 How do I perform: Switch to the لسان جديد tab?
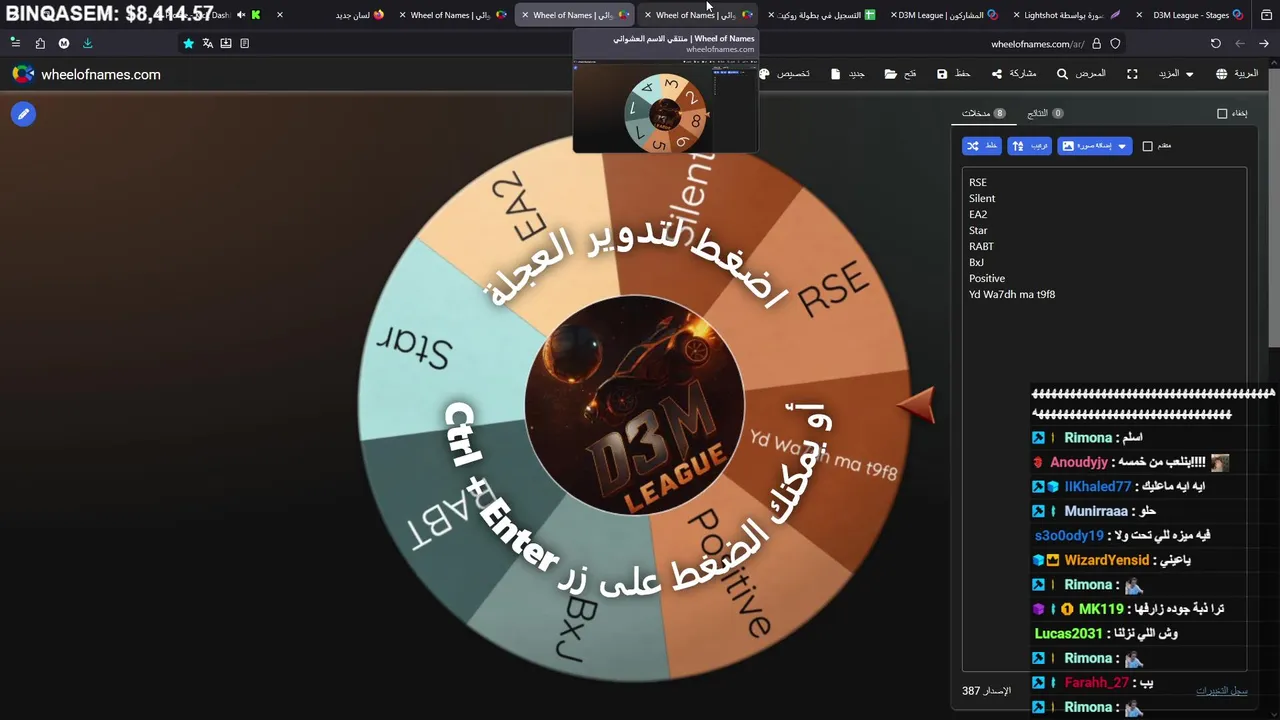pos(332,15)
